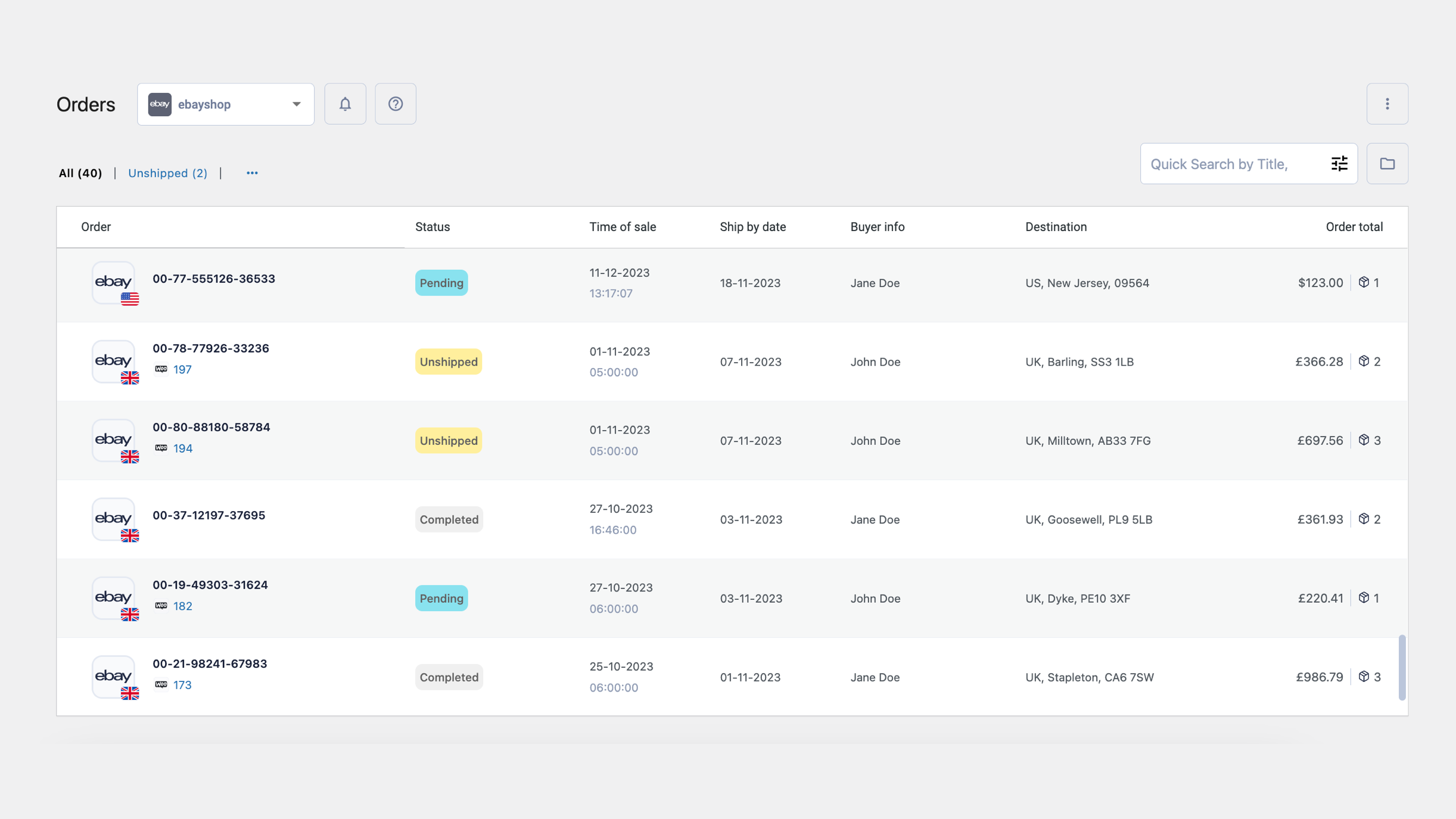Click destination US, New Jersey, 09564
Viewport: 1456px width, 819px height.
[1087, 283]
